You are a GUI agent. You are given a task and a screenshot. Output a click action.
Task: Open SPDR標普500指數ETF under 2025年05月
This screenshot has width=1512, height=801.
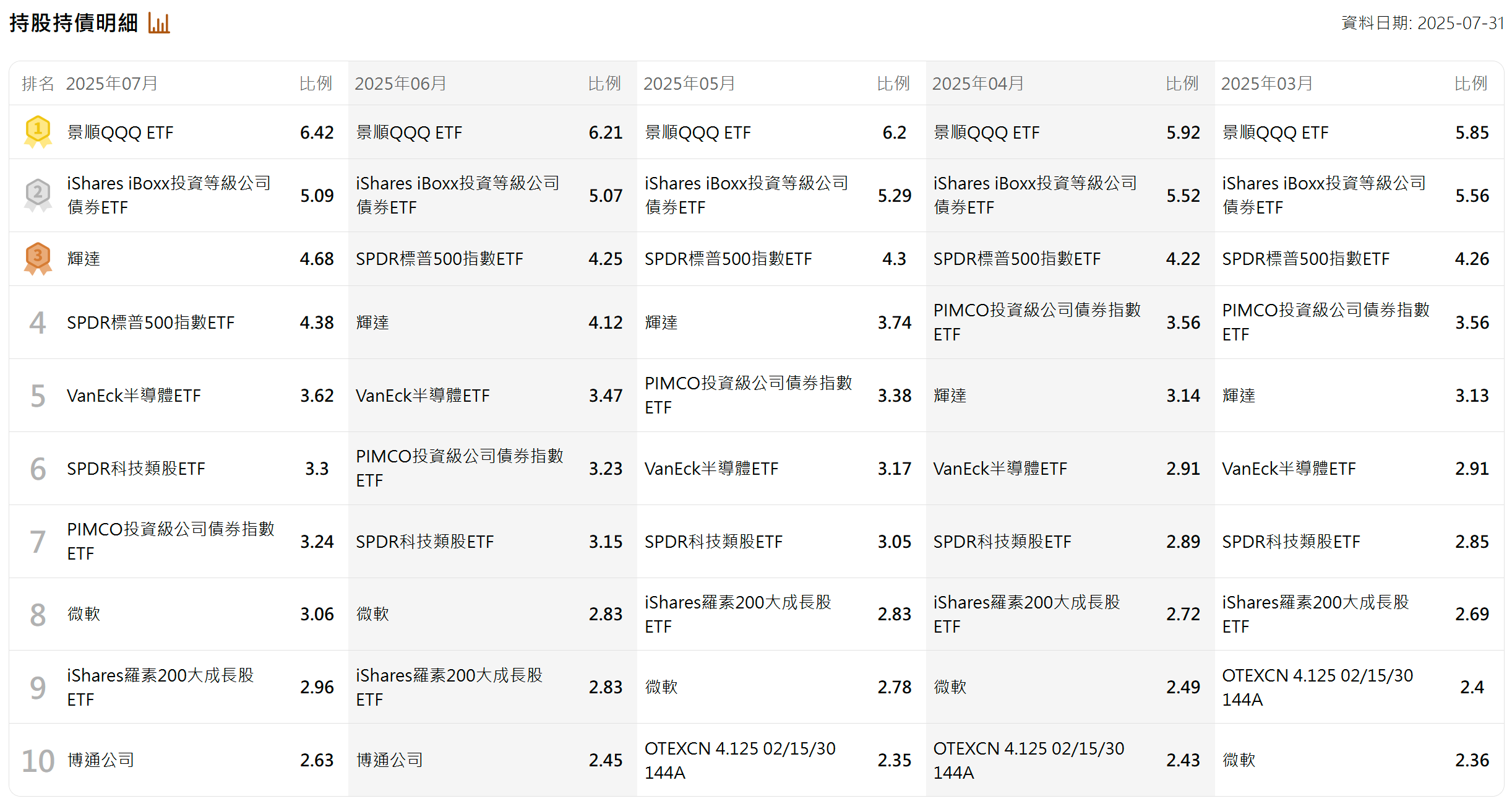pyautogui.click(x=728, y=258)
